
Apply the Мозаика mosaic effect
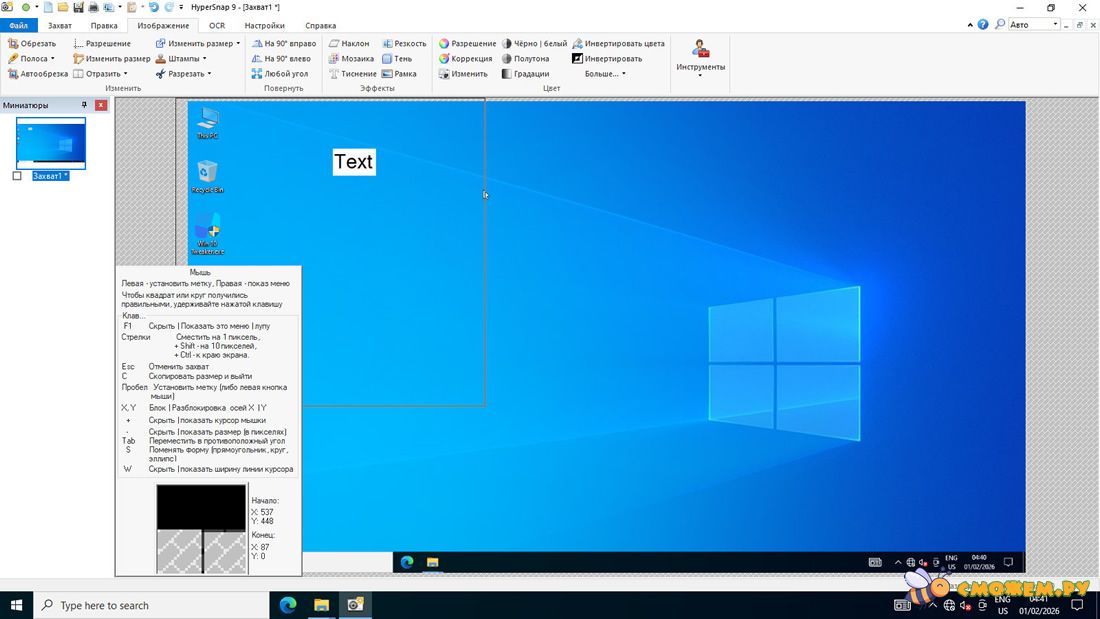tap(351, 59)
